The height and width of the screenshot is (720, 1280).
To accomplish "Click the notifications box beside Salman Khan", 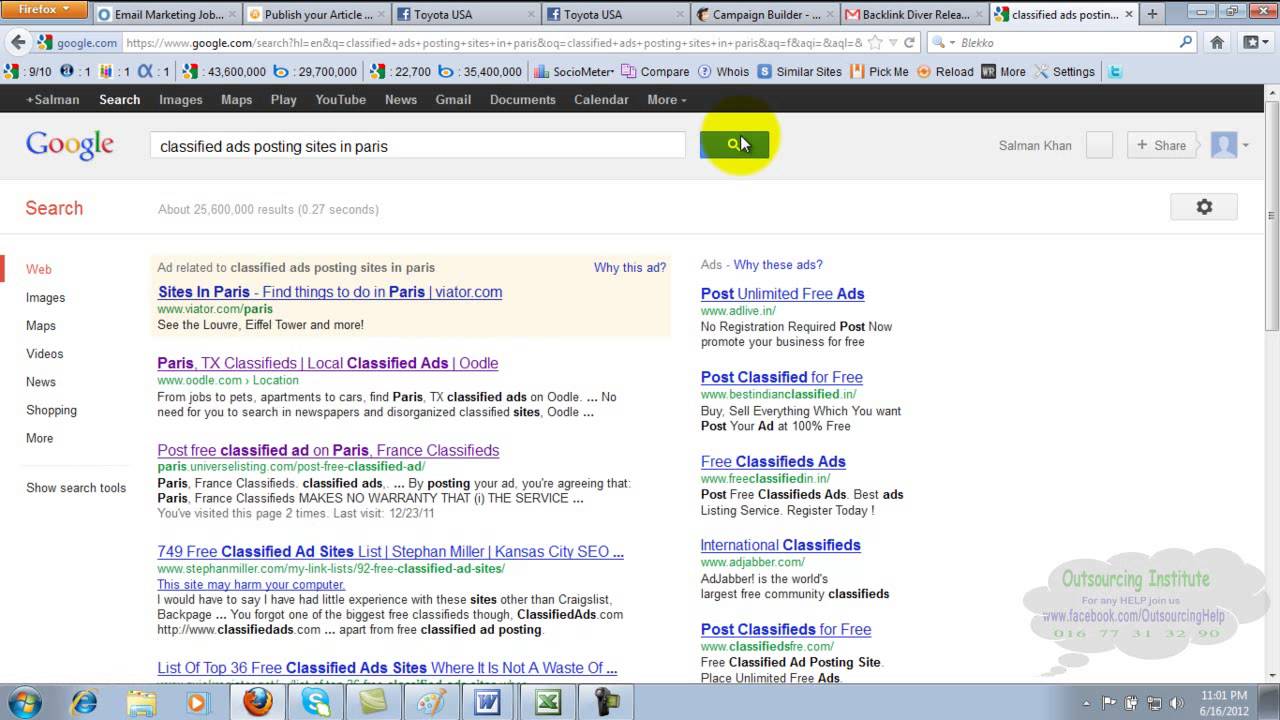I will tap(1099, 145).
